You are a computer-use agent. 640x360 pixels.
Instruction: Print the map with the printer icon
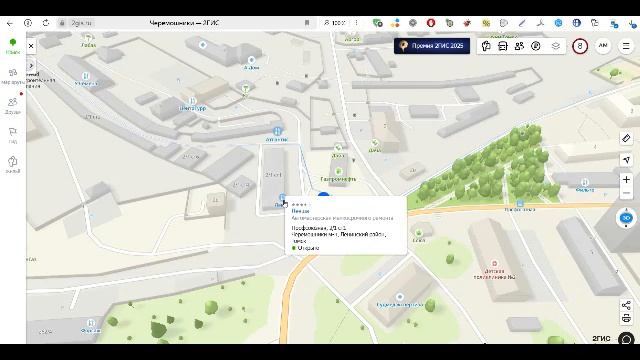(x=626, y=318)
